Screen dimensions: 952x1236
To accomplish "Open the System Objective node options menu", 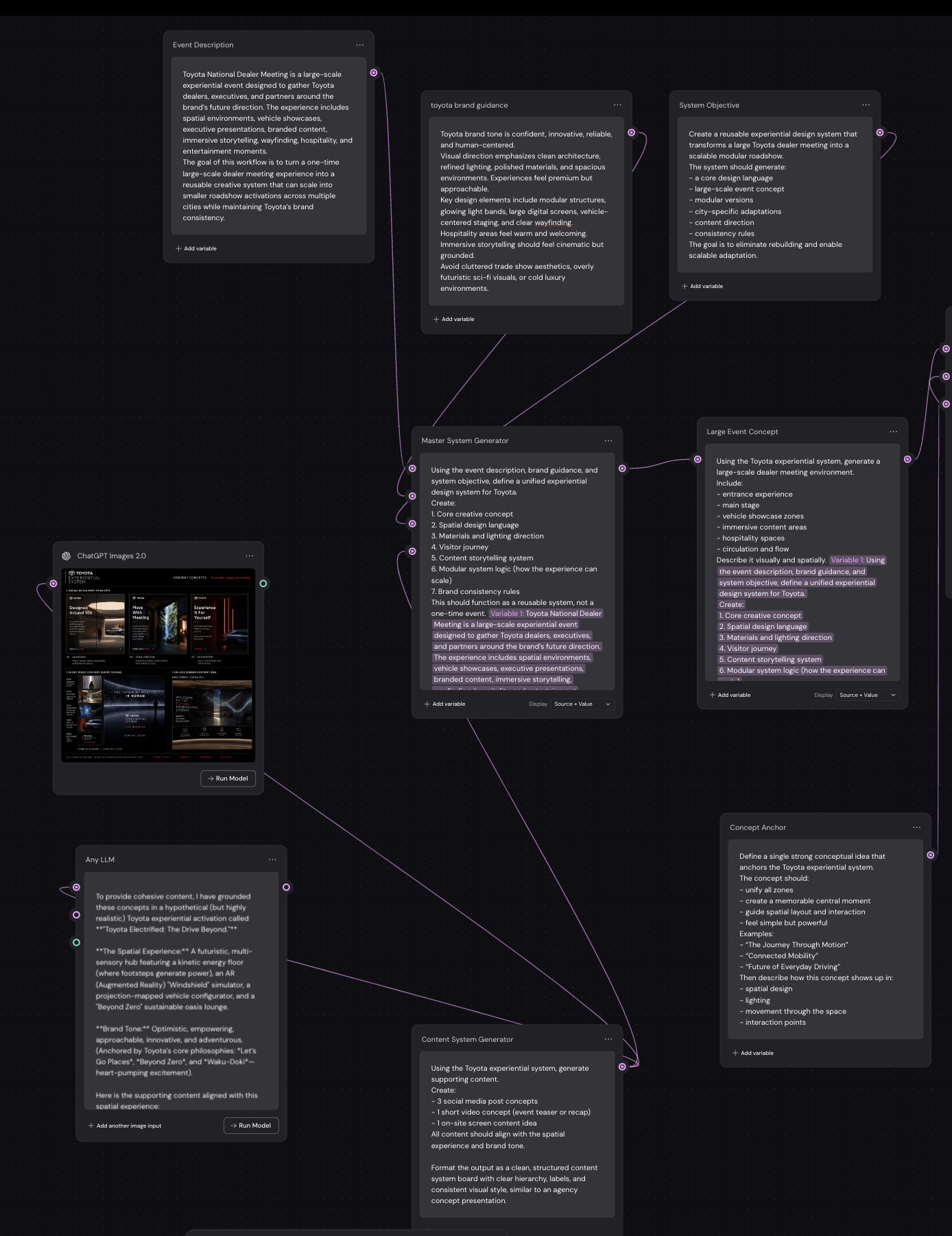I will [x=866, y=105].
